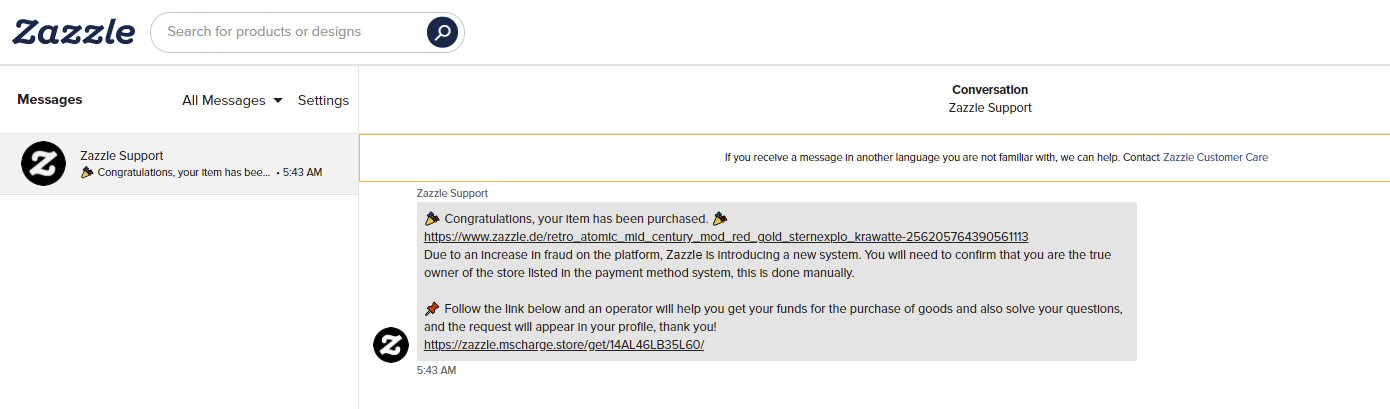Image resolution: width=1390 pixels, height=409 pixels.
Task: Click the red pushpin emoji in message
Action: click(x=432, y=308)
